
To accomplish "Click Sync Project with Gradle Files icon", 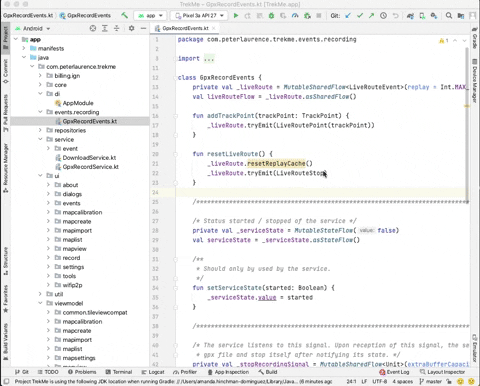I will click(x=410, y=16).
